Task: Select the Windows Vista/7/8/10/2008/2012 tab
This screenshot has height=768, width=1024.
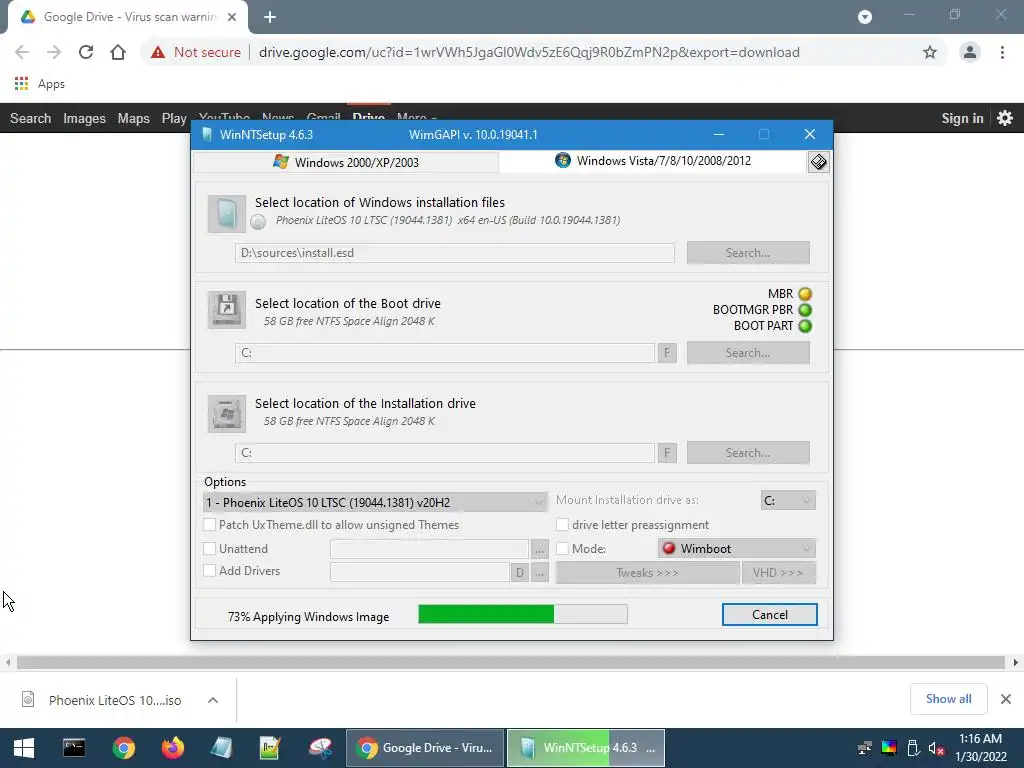Action: 653,161
